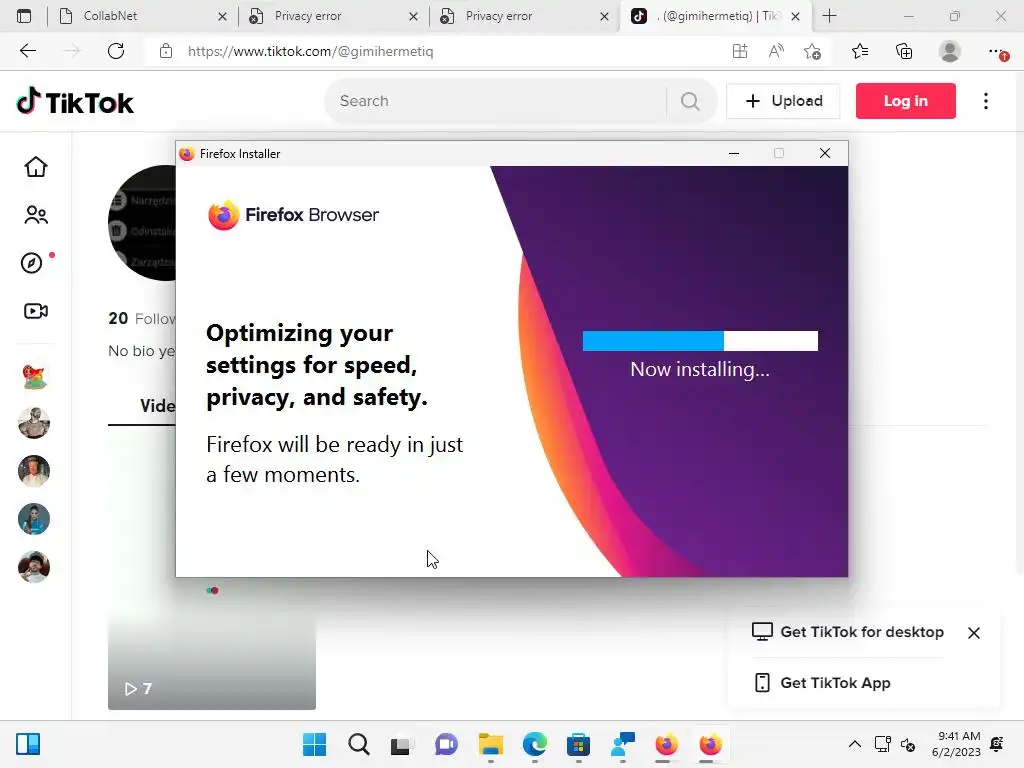Screen dimensions: 1024x768
Task: Click the profile avatar picture
Action: 142,223
